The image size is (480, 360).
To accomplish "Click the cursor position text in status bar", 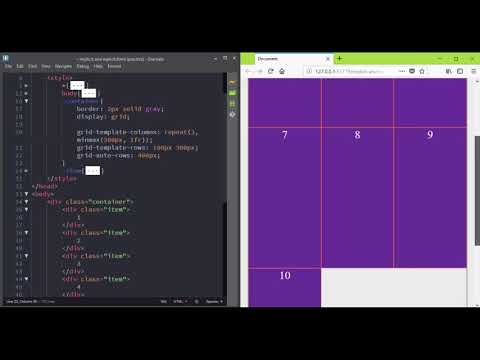I will point(22,301).
